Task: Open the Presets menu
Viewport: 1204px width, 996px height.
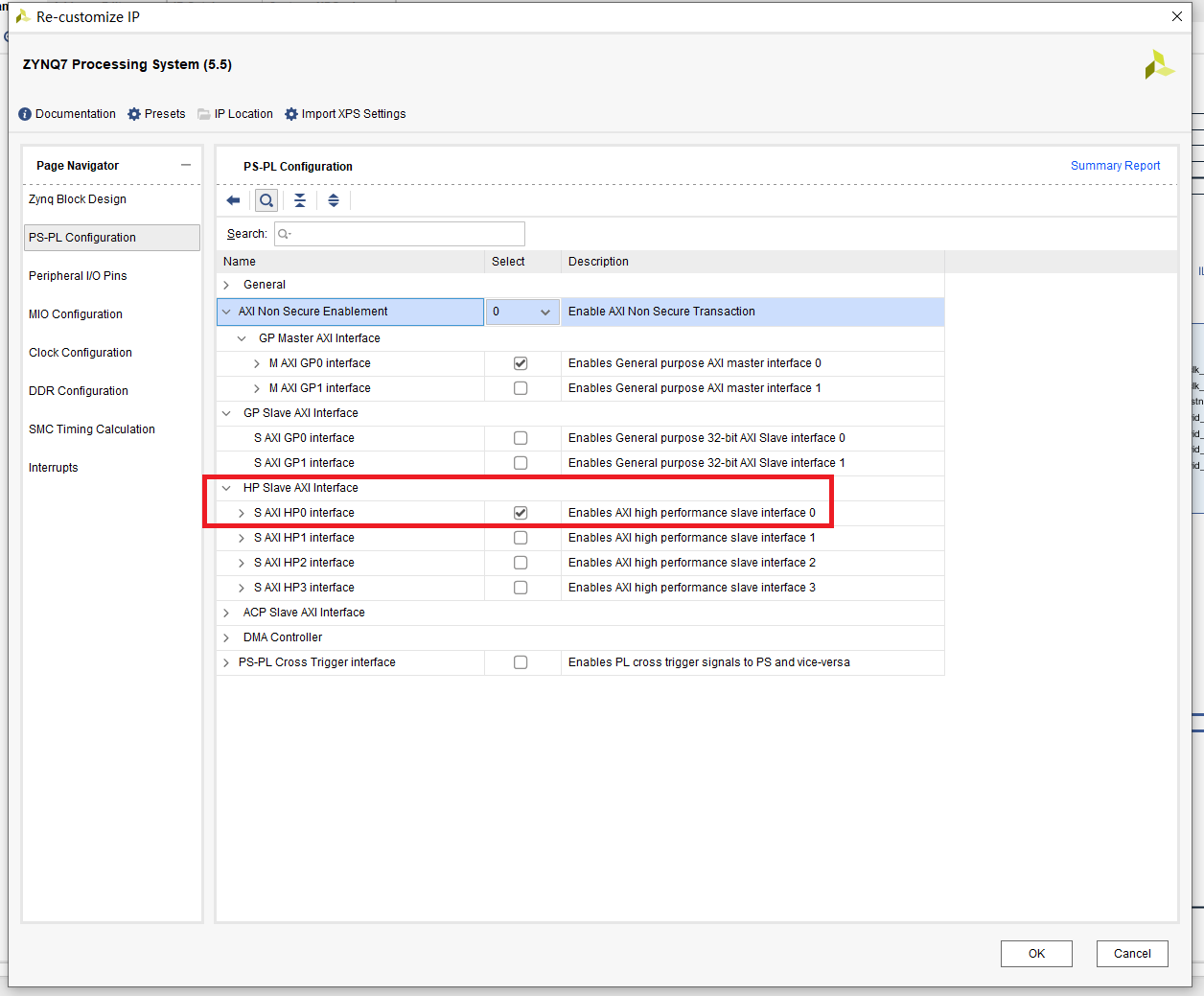Action: 165,114
